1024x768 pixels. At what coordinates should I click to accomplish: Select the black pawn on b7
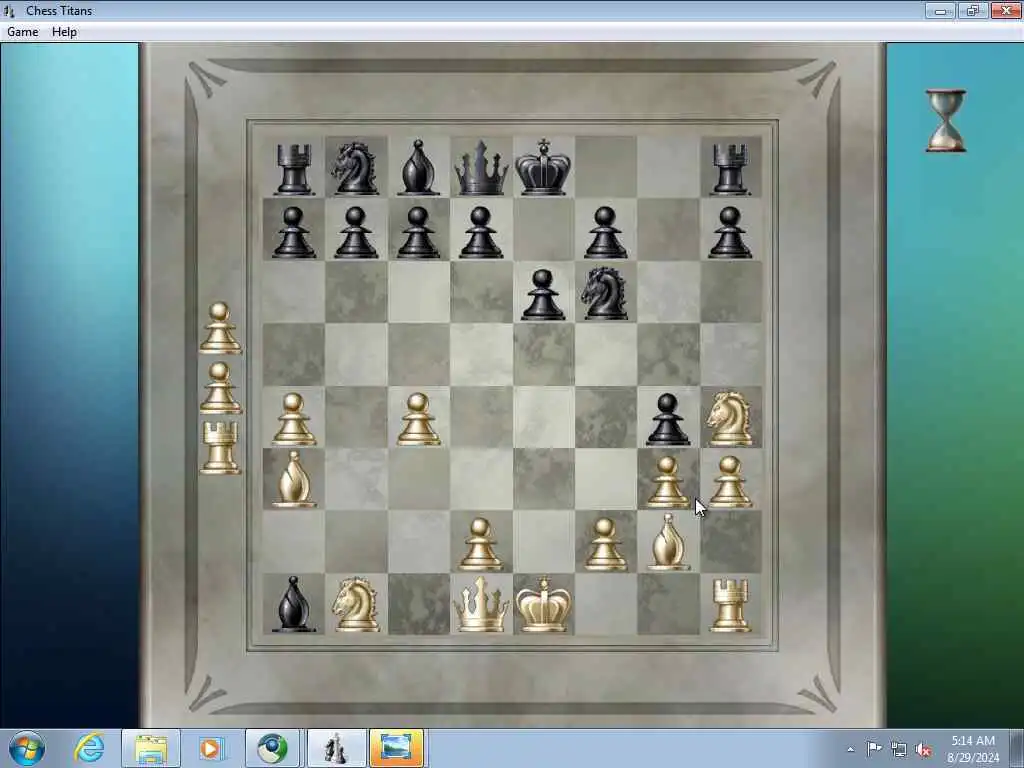tap(355, 232)
